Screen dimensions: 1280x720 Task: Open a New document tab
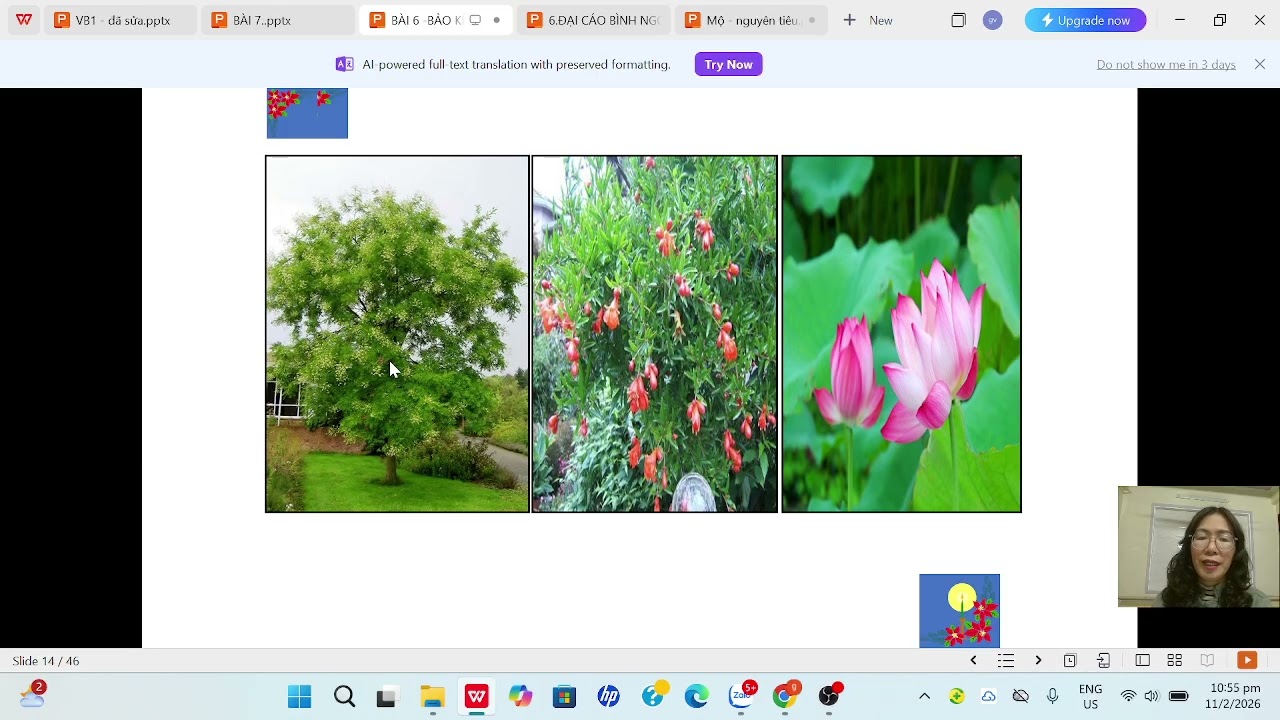(x=868, y=20)
